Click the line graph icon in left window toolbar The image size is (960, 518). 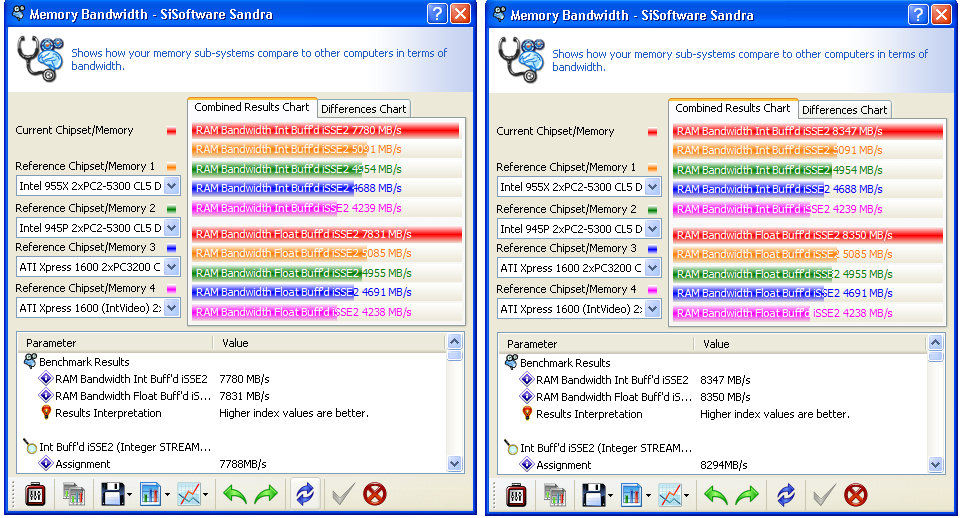[x=188, y=494]
